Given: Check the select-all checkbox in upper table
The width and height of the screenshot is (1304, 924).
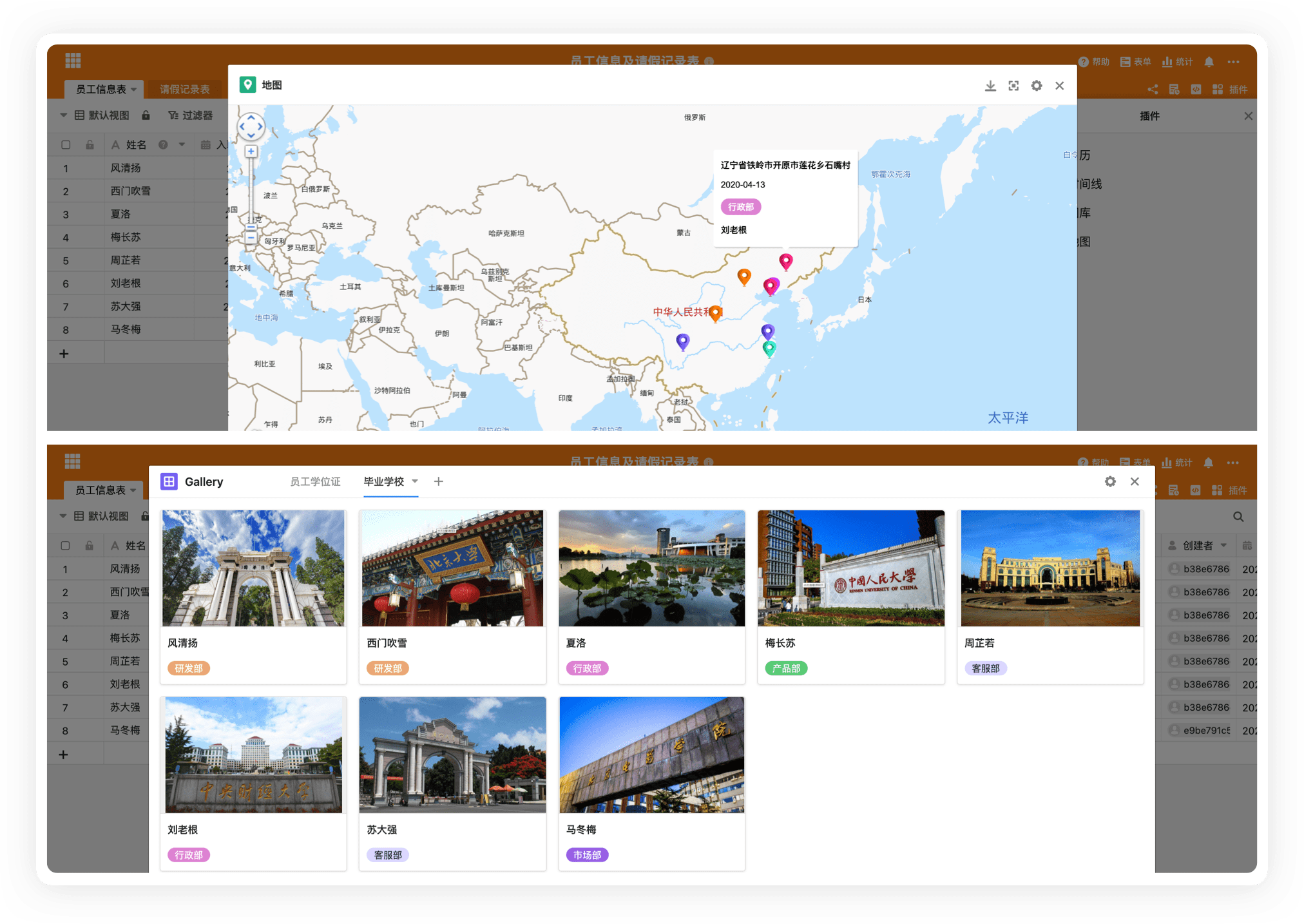Looking at the screenshot, I should (x=66, y=145).
